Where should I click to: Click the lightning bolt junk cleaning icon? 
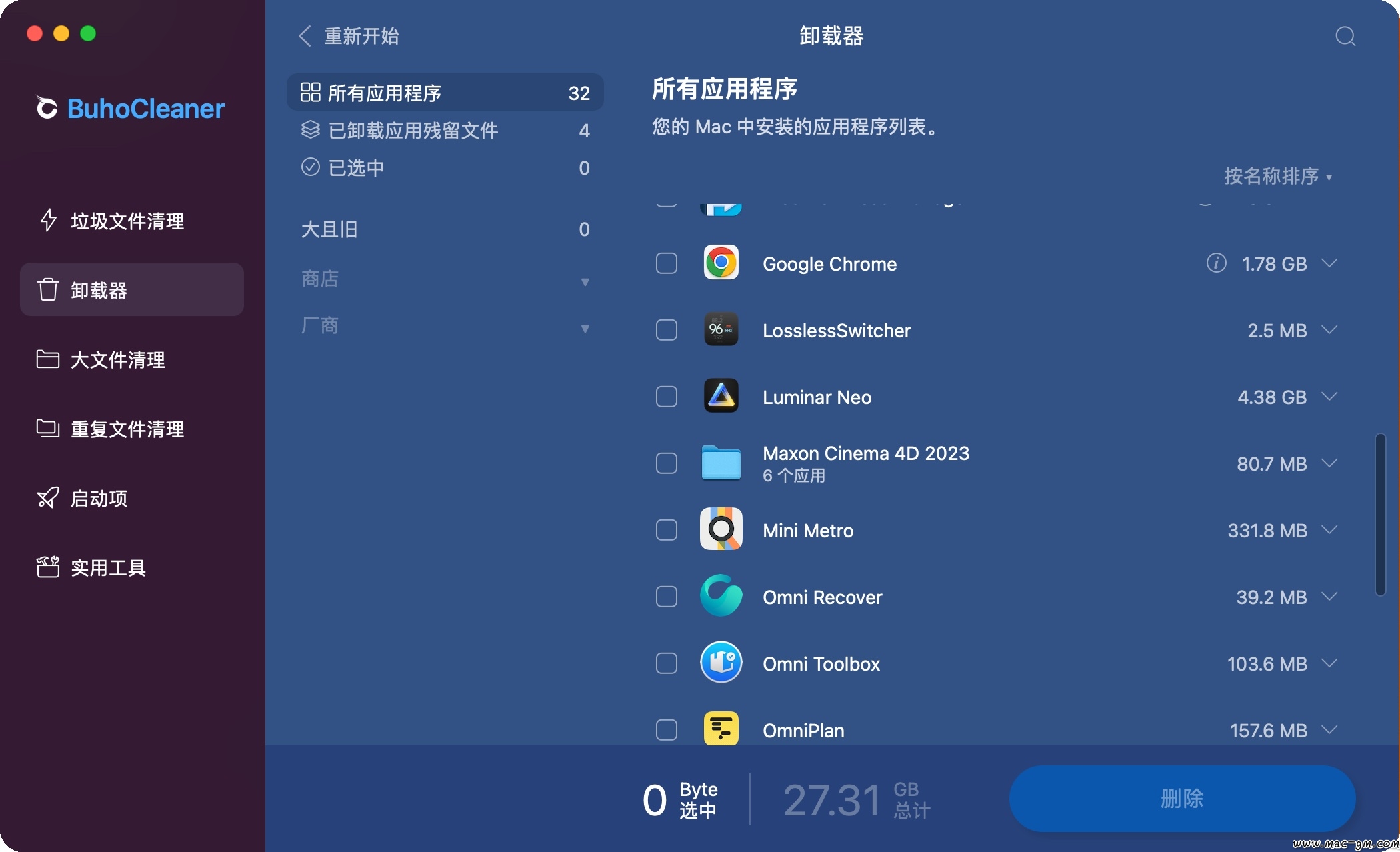tap(48, 220)
